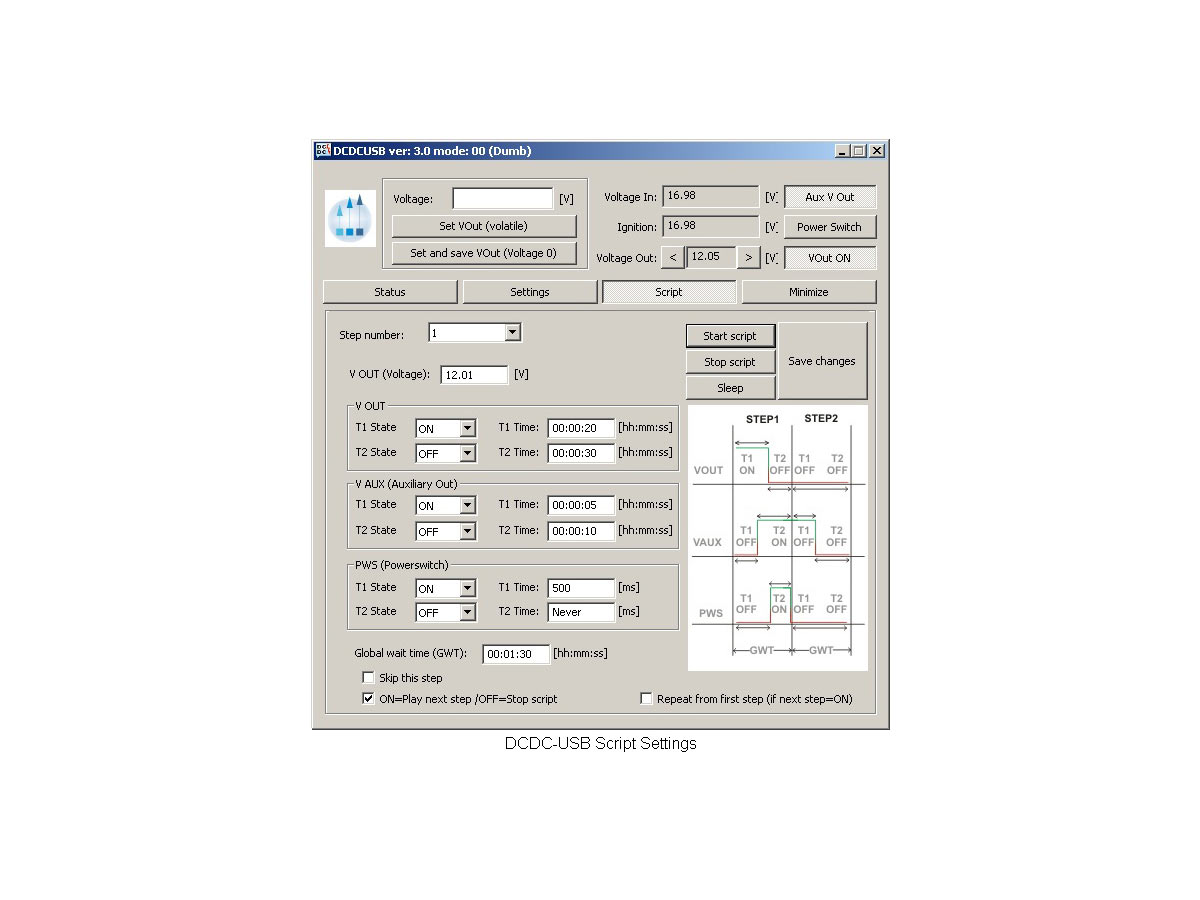Start the script

click(730, 336)
